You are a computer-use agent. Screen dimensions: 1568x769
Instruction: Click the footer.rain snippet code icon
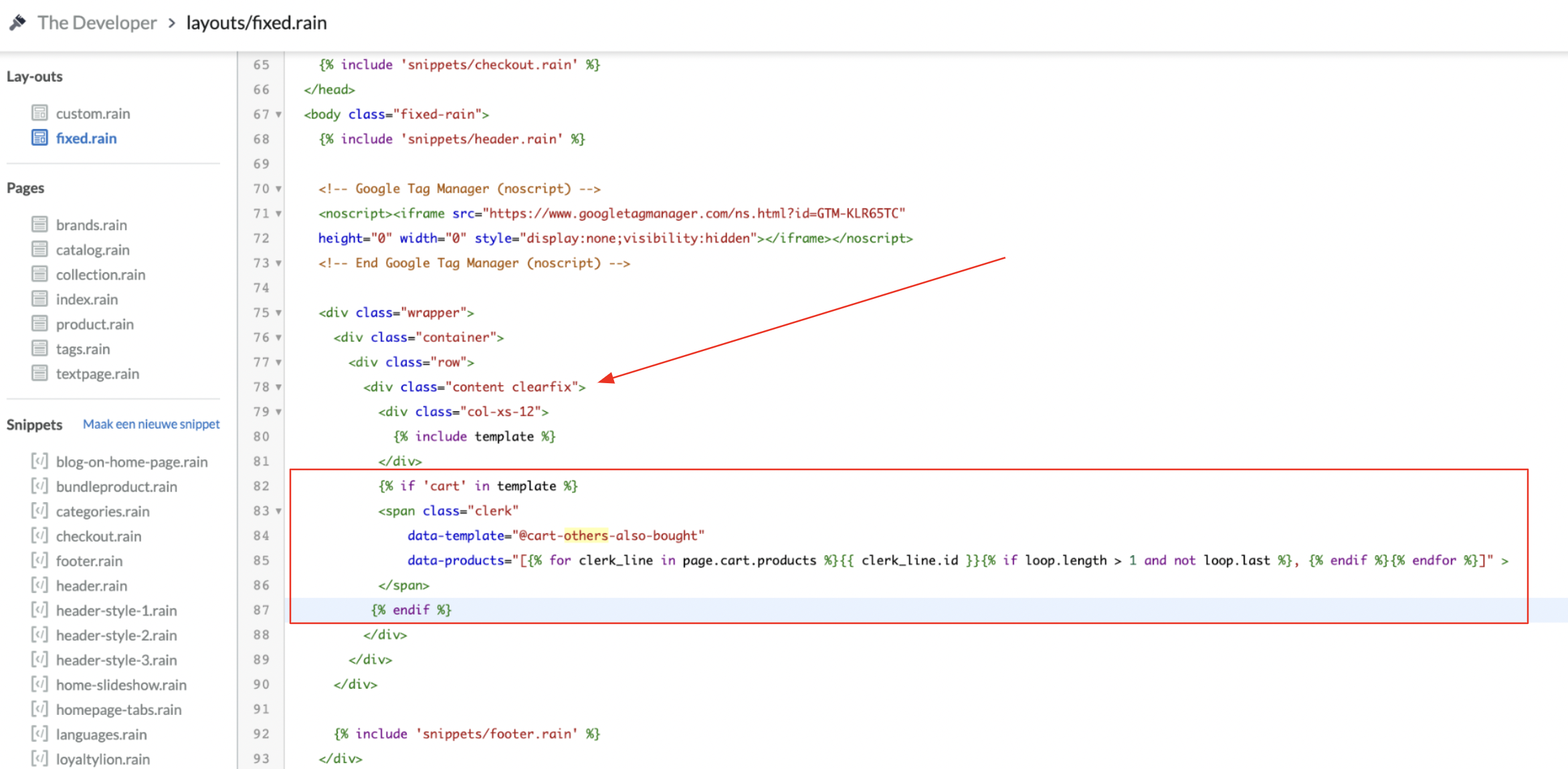[40, 560]
